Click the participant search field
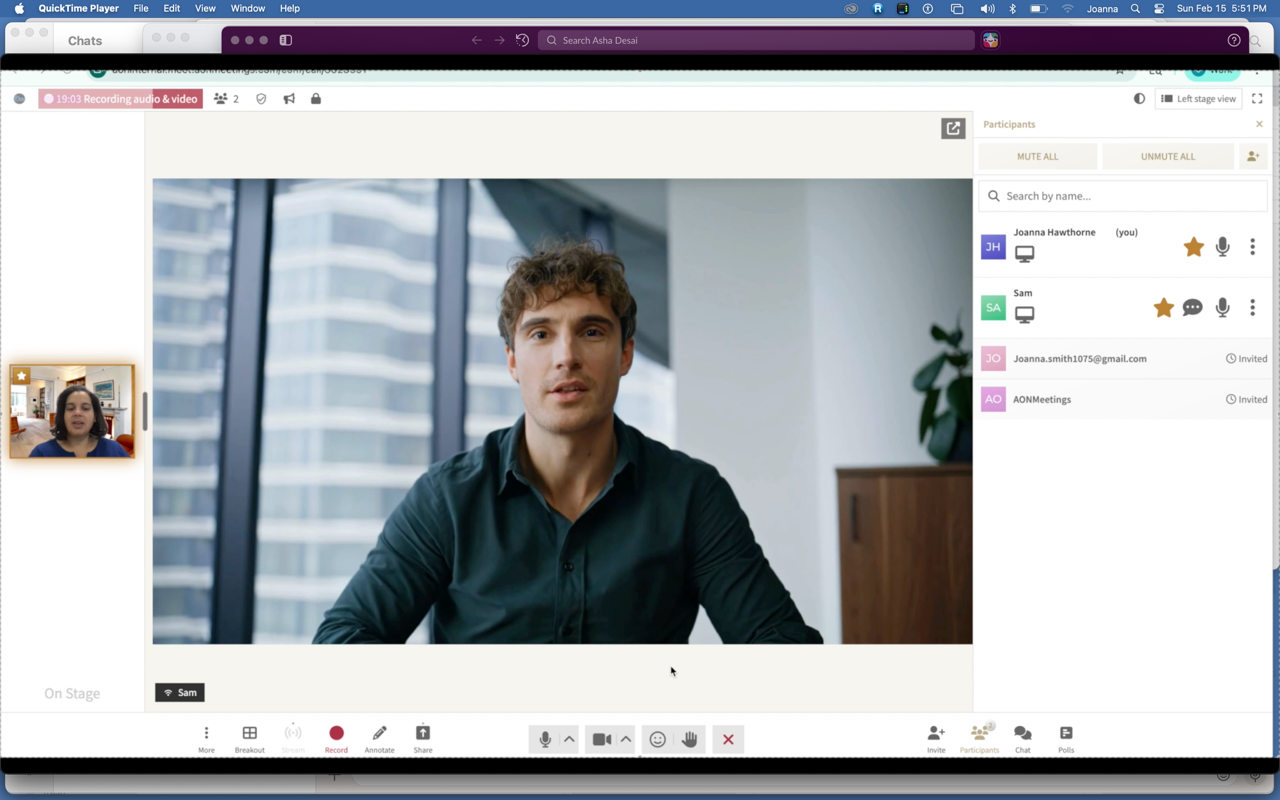 tap(1122, 195)
